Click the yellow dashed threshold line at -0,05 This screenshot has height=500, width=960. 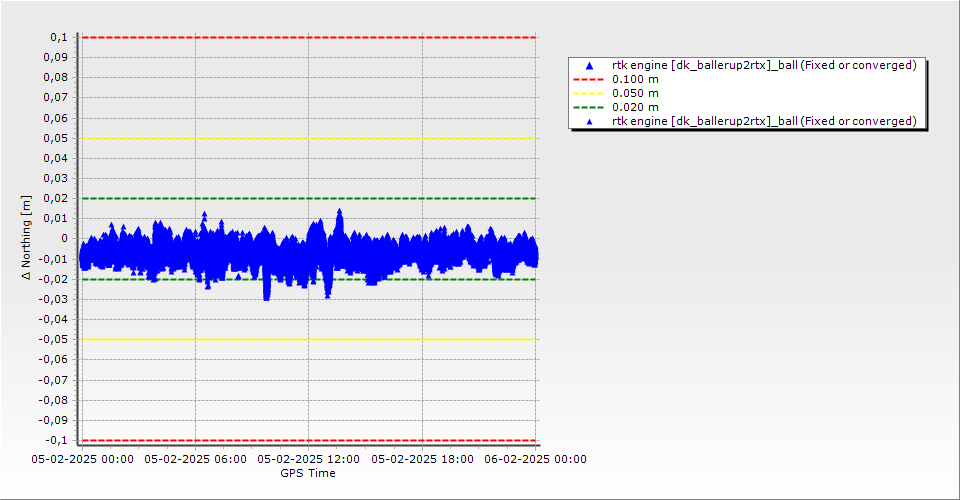pos(309,340)
